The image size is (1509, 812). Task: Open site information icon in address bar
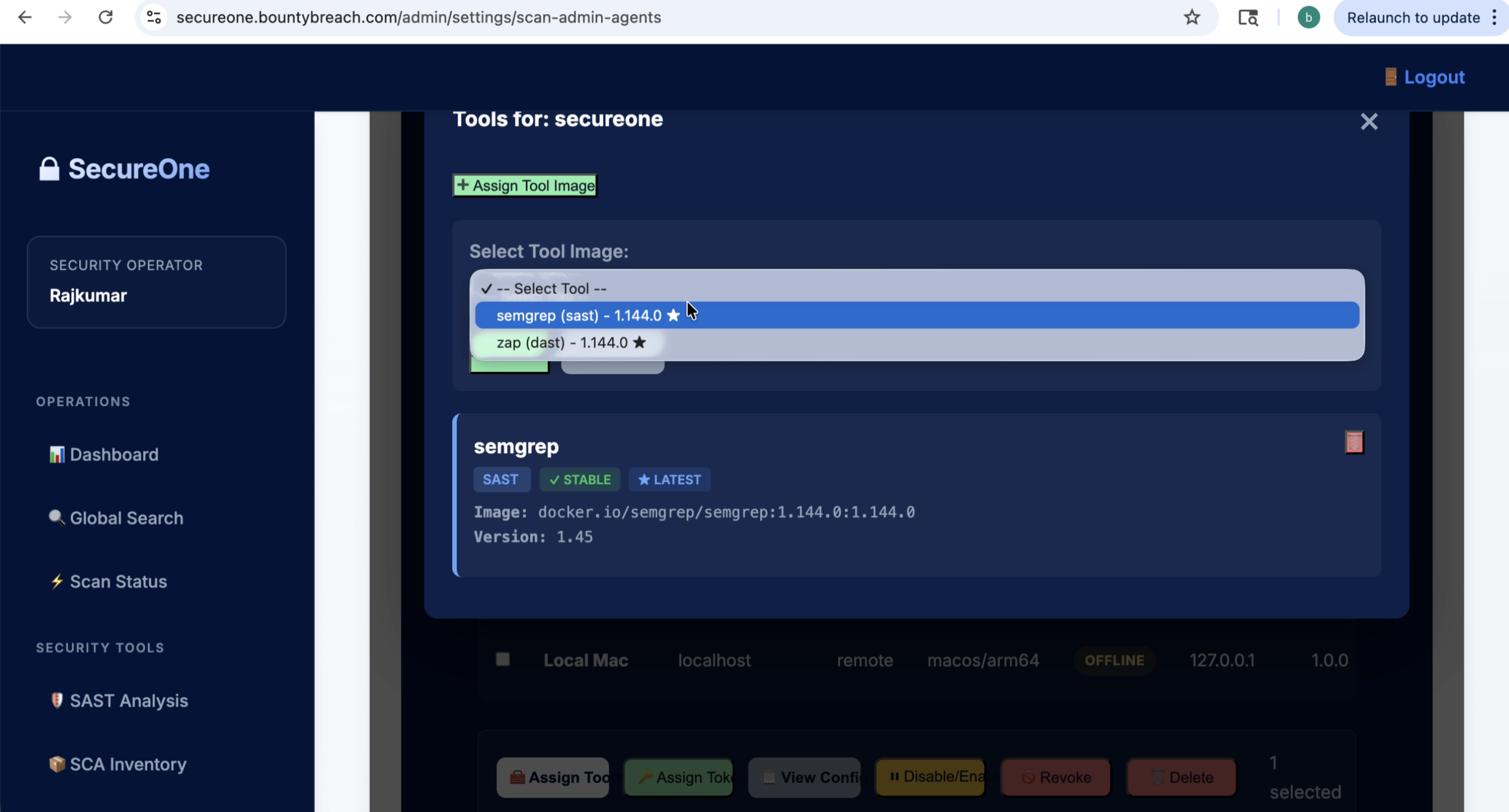154,17
